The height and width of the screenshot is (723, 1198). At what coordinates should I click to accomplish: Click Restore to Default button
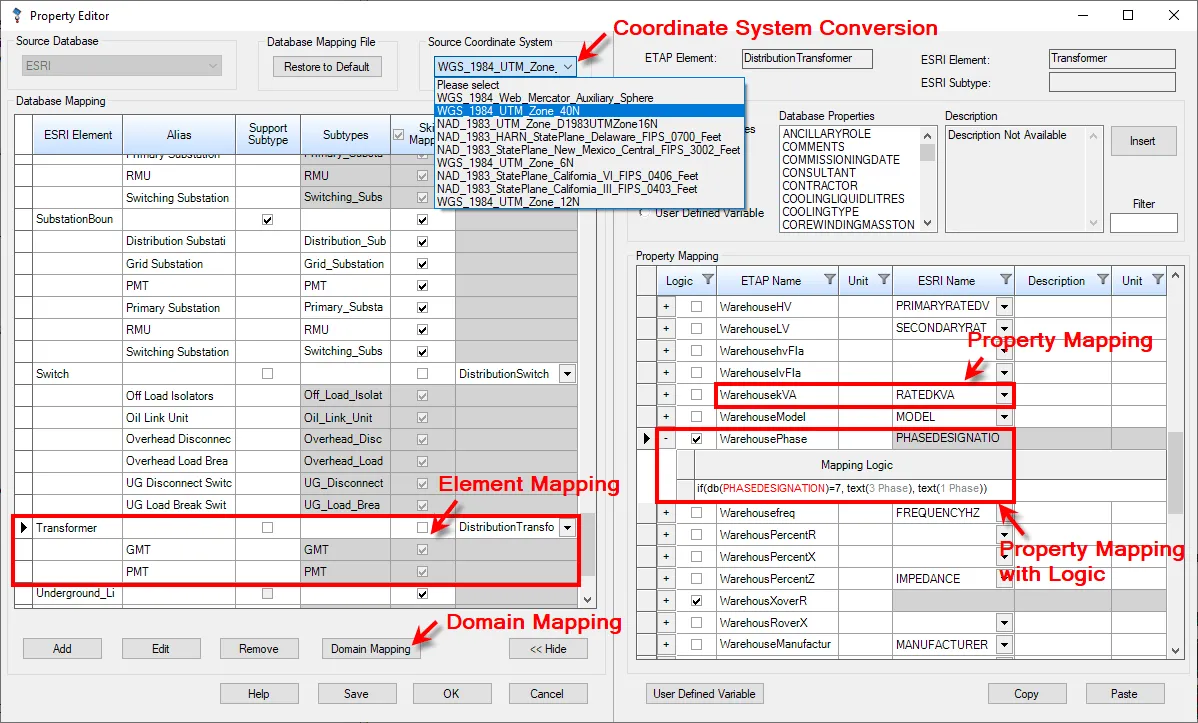pos(326,67)
